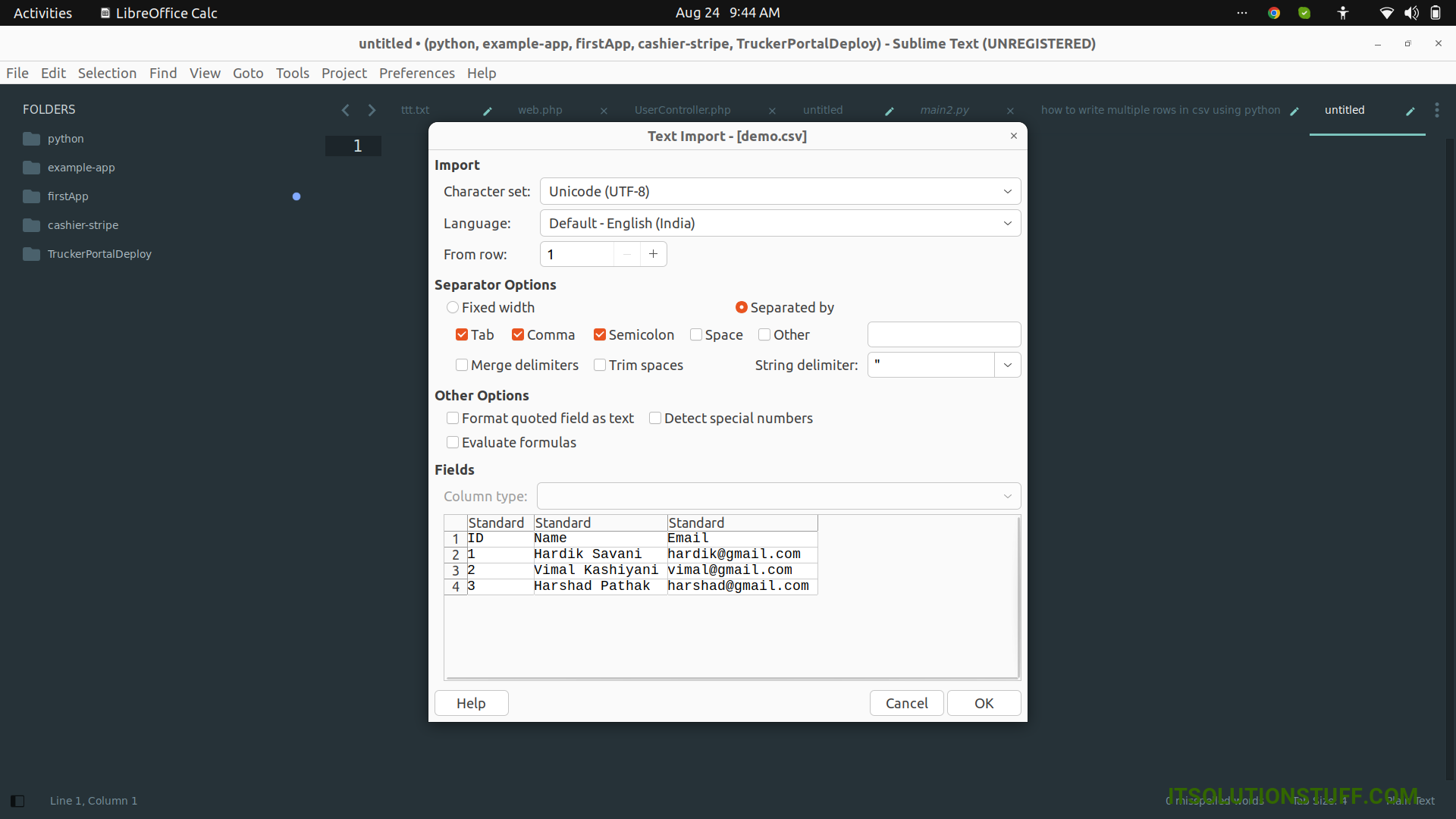Uncheck the Comma separator checkbox
1456x819 pixels.
tap(518, 334)
